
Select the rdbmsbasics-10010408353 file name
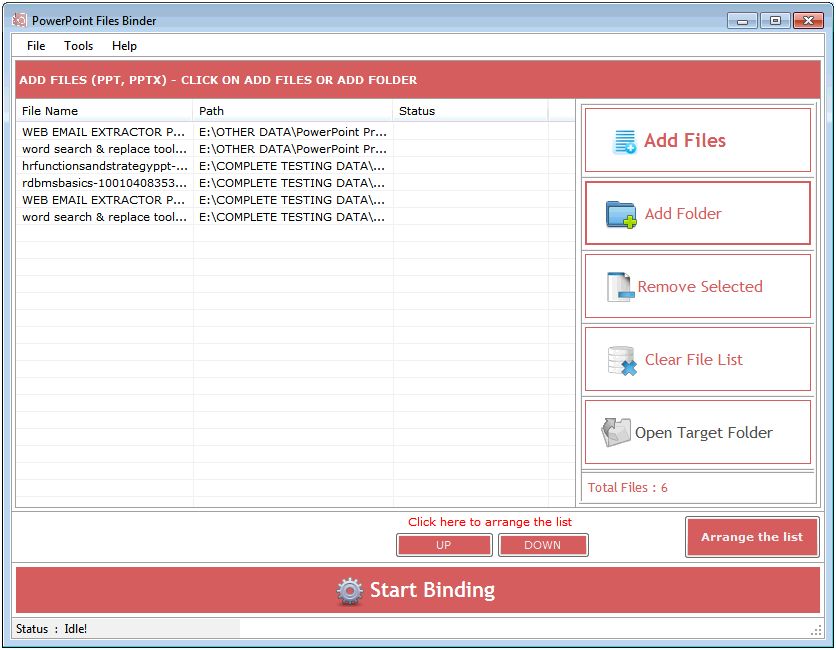[104, 183]
